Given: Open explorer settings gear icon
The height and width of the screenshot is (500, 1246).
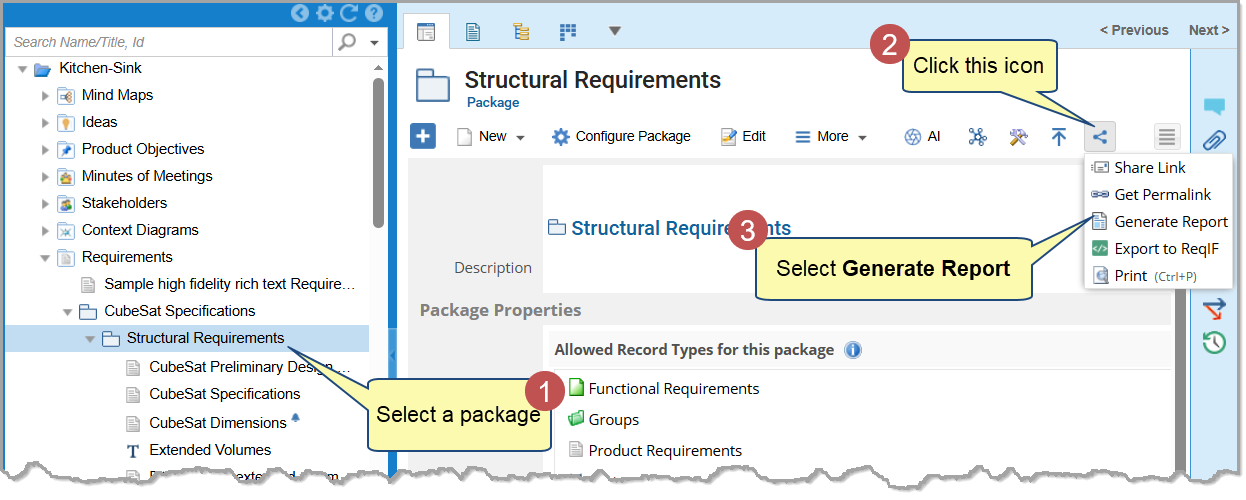Looking at the screenshot, I should [325, 13].
